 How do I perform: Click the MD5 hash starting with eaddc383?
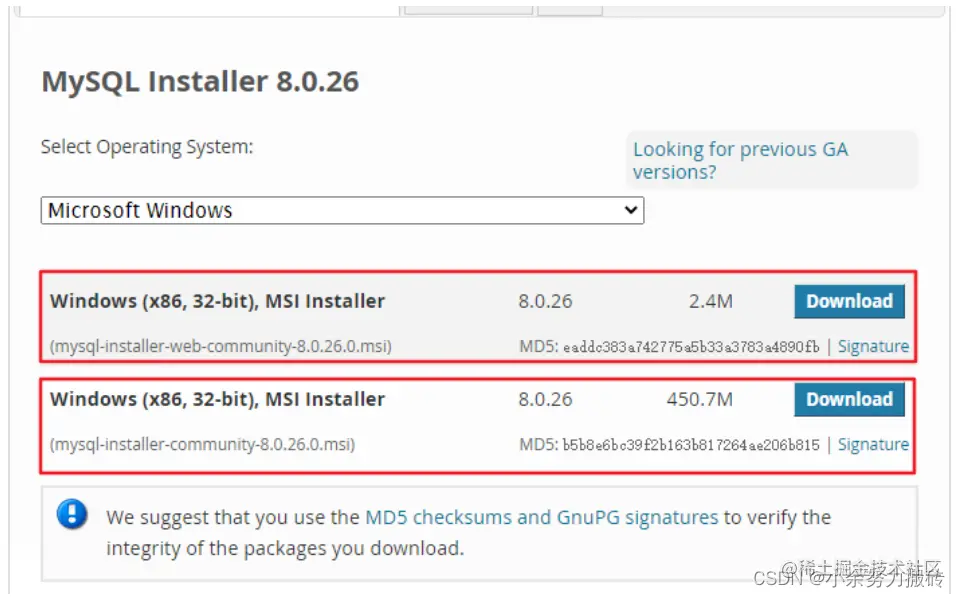point(691,347)
